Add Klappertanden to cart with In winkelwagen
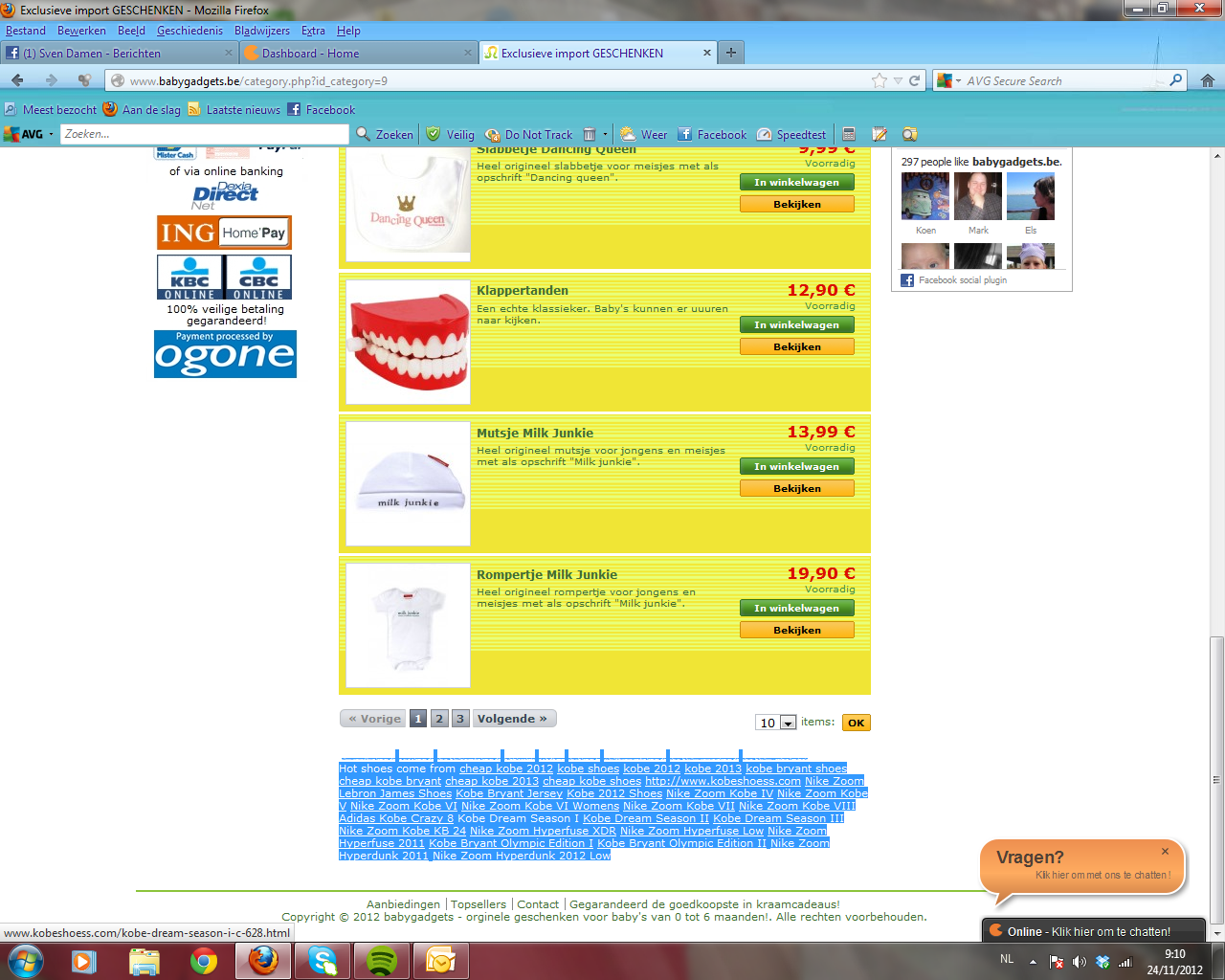Viewport: 1225px width, 980px height. [797, 325]
